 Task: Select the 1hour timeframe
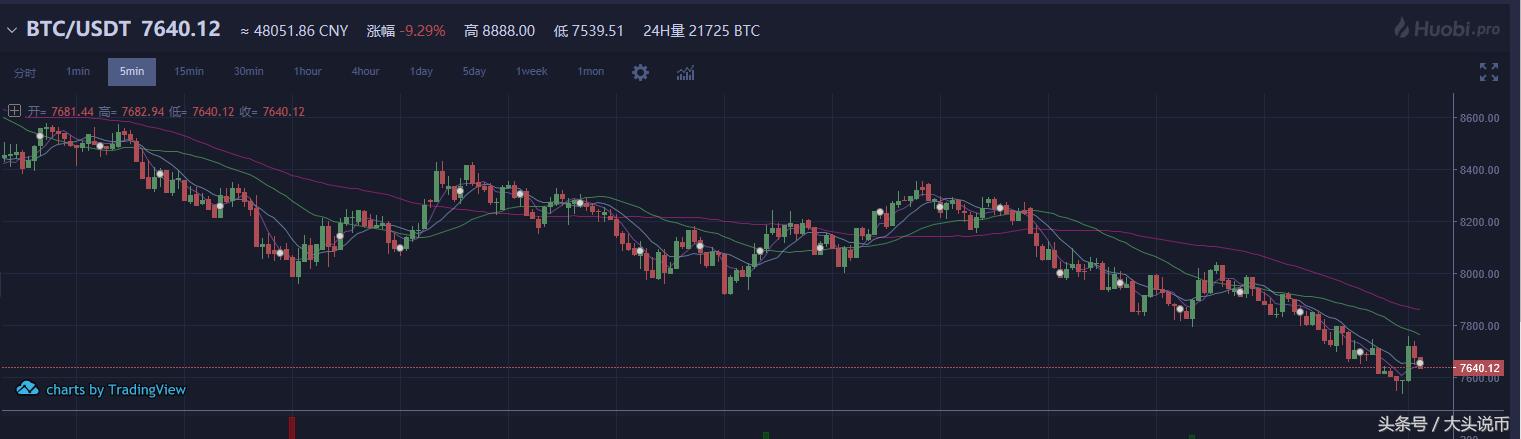(308, 72)
